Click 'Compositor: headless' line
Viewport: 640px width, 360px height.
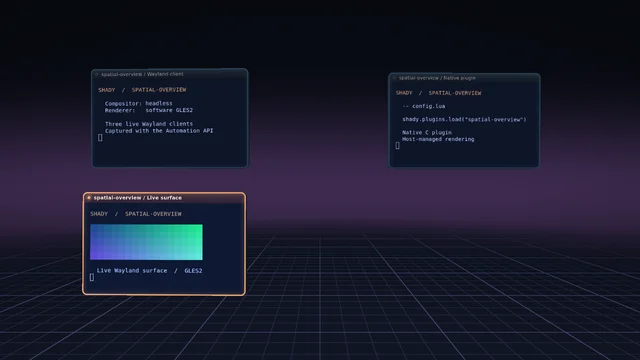(138, 103)
